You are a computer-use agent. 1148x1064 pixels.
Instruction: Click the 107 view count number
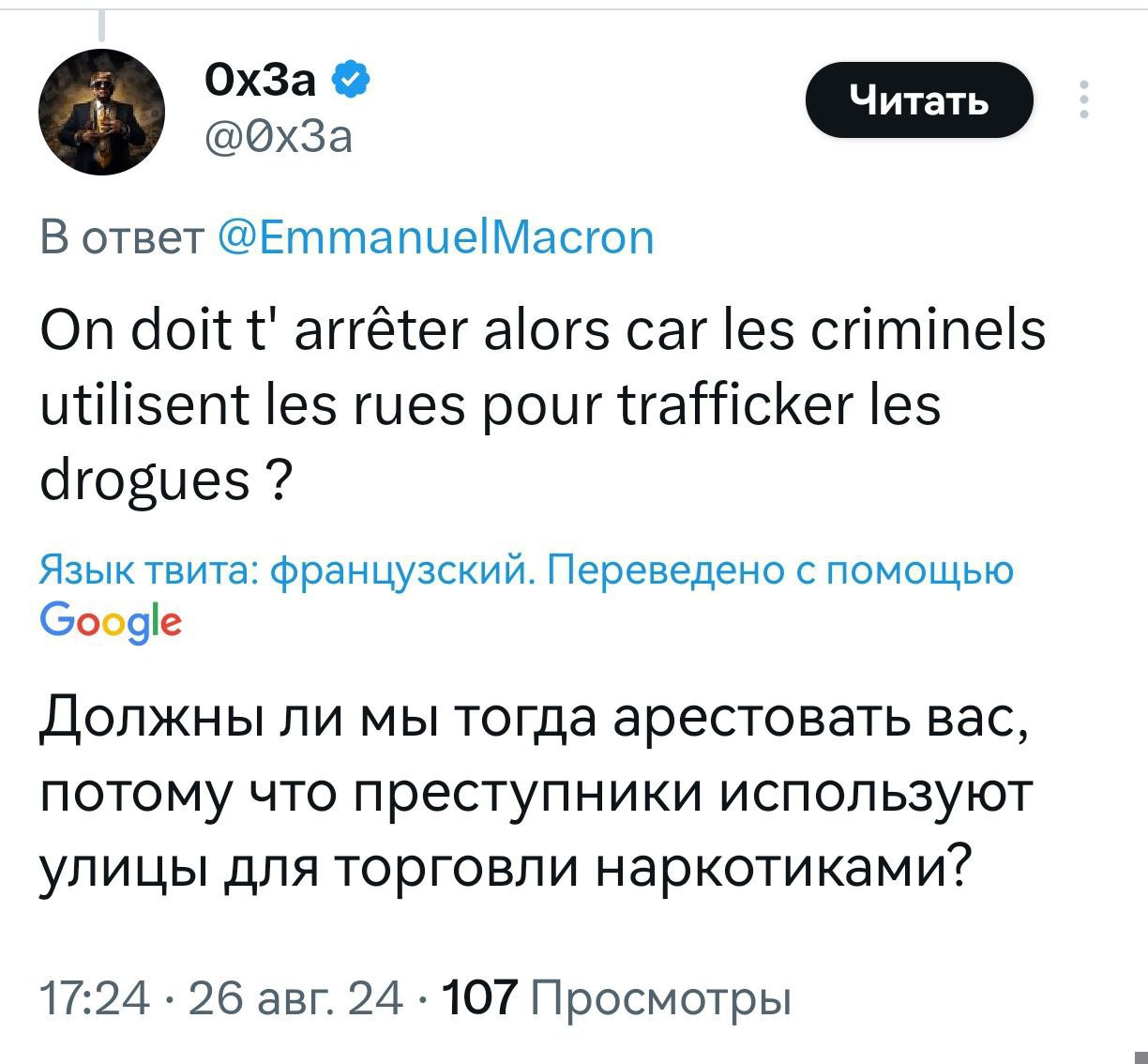pos(481,998)
